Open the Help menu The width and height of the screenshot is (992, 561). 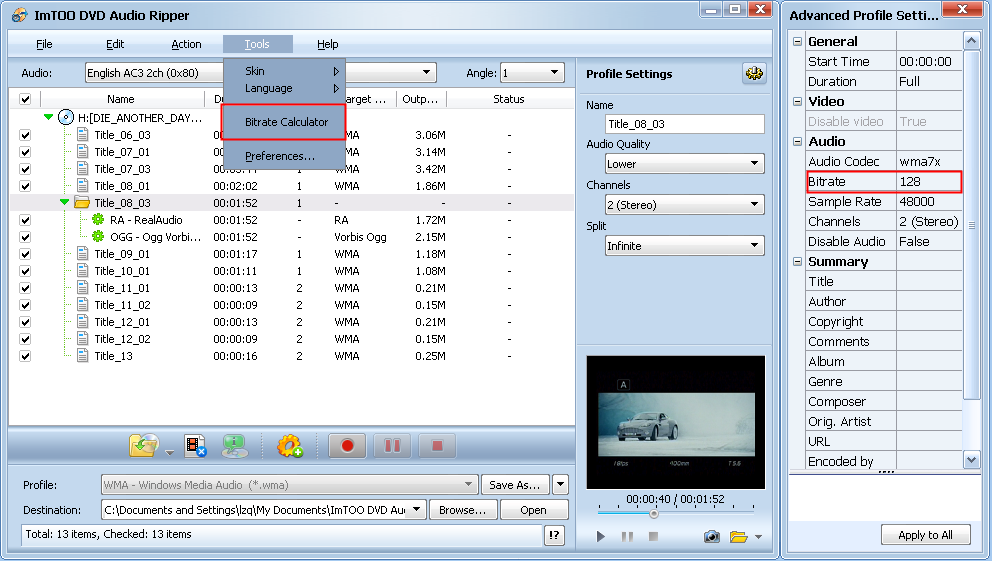pyautogui.click(x=328, y=44)
